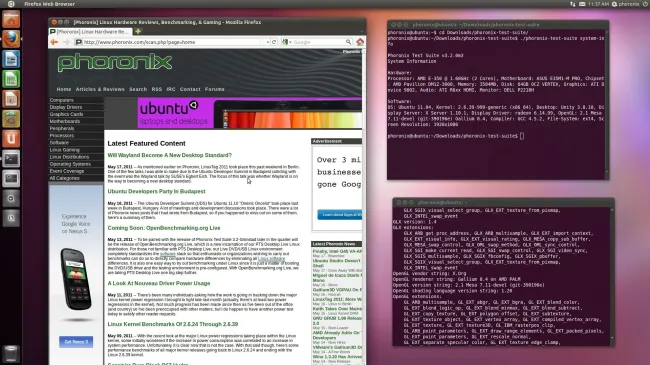This screenshot has height=365, width=650.
Task: Open Articles & Reviews in site navigation
Action: click(x=100, y=89)
